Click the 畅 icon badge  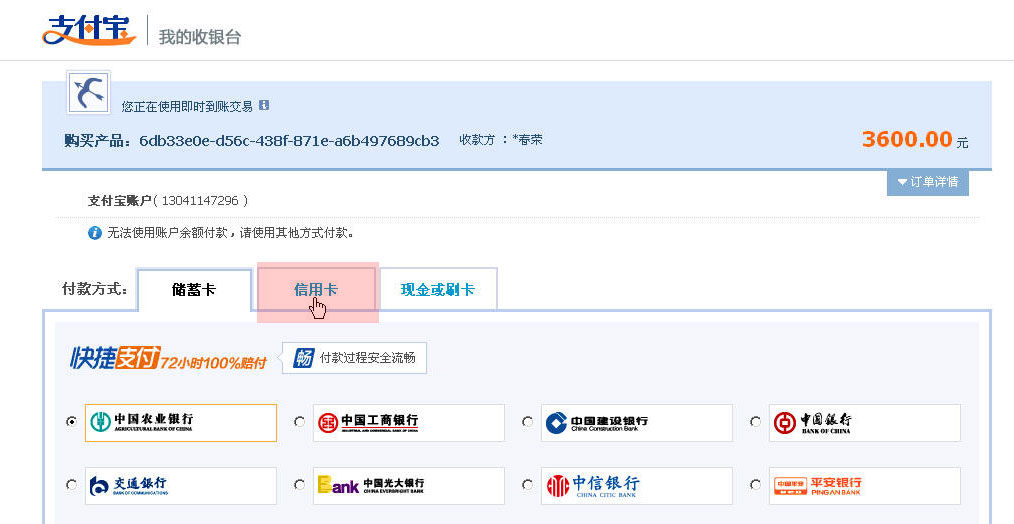(x=303, y=358)
